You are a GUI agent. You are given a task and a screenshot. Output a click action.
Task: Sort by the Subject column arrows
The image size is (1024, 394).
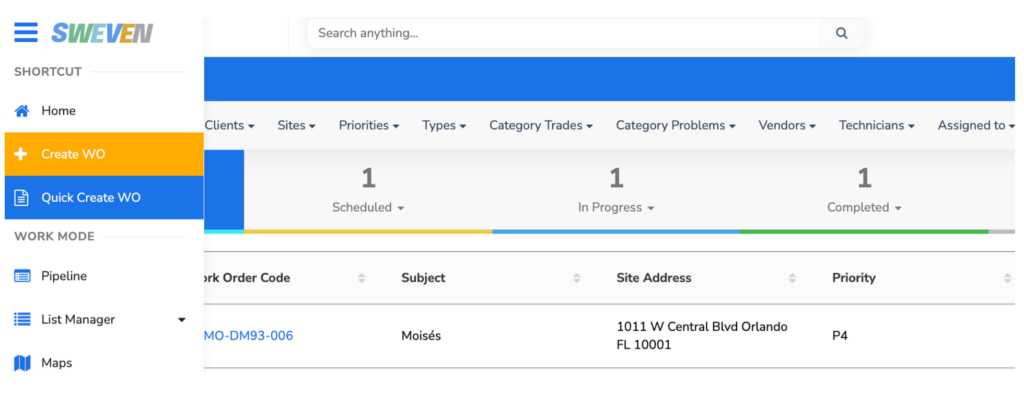pyautogui.click(x=577, y=278)
